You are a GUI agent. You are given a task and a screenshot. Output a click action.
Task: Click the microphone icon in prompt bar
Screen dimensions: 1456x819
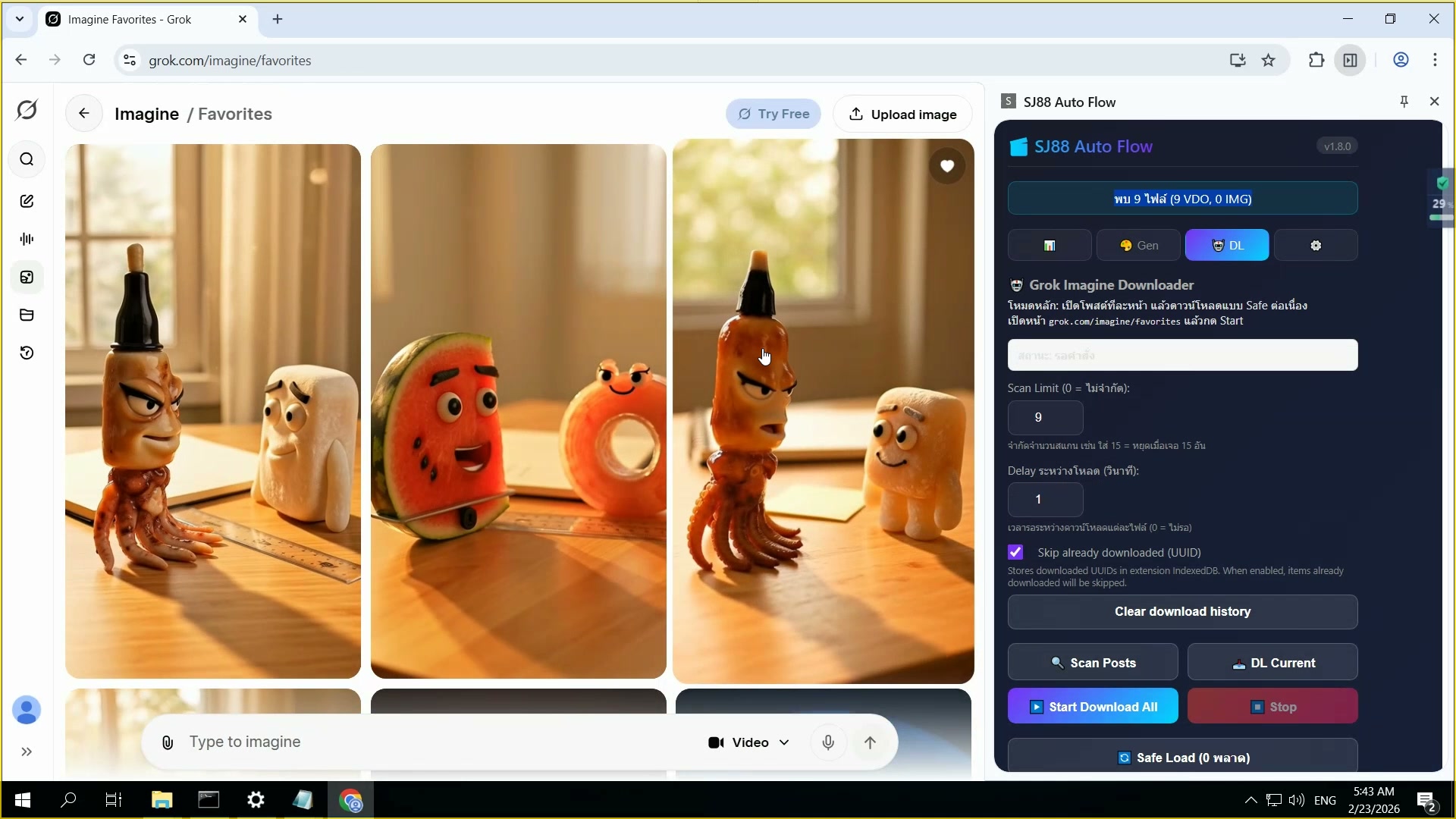(828, 742)
